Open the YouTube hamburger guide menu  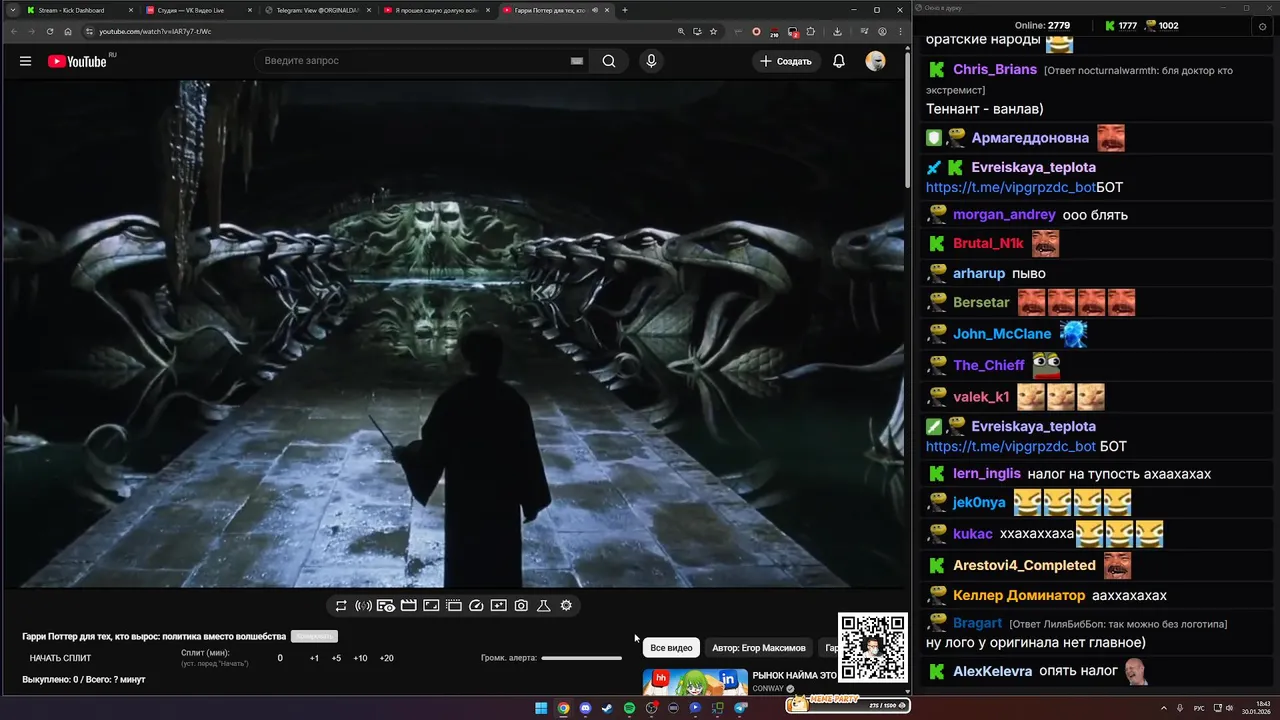(25, 61)
